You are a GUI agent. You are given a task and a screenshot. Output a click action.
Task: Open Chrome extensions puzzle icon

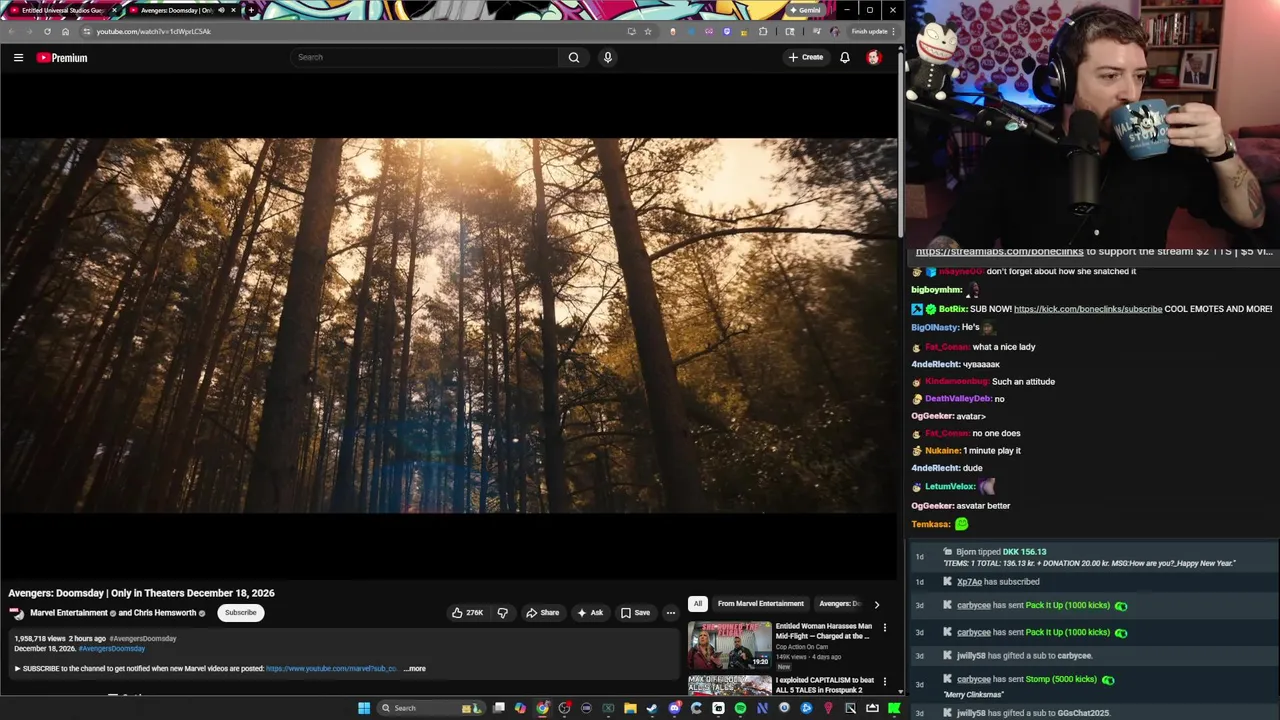763,31
